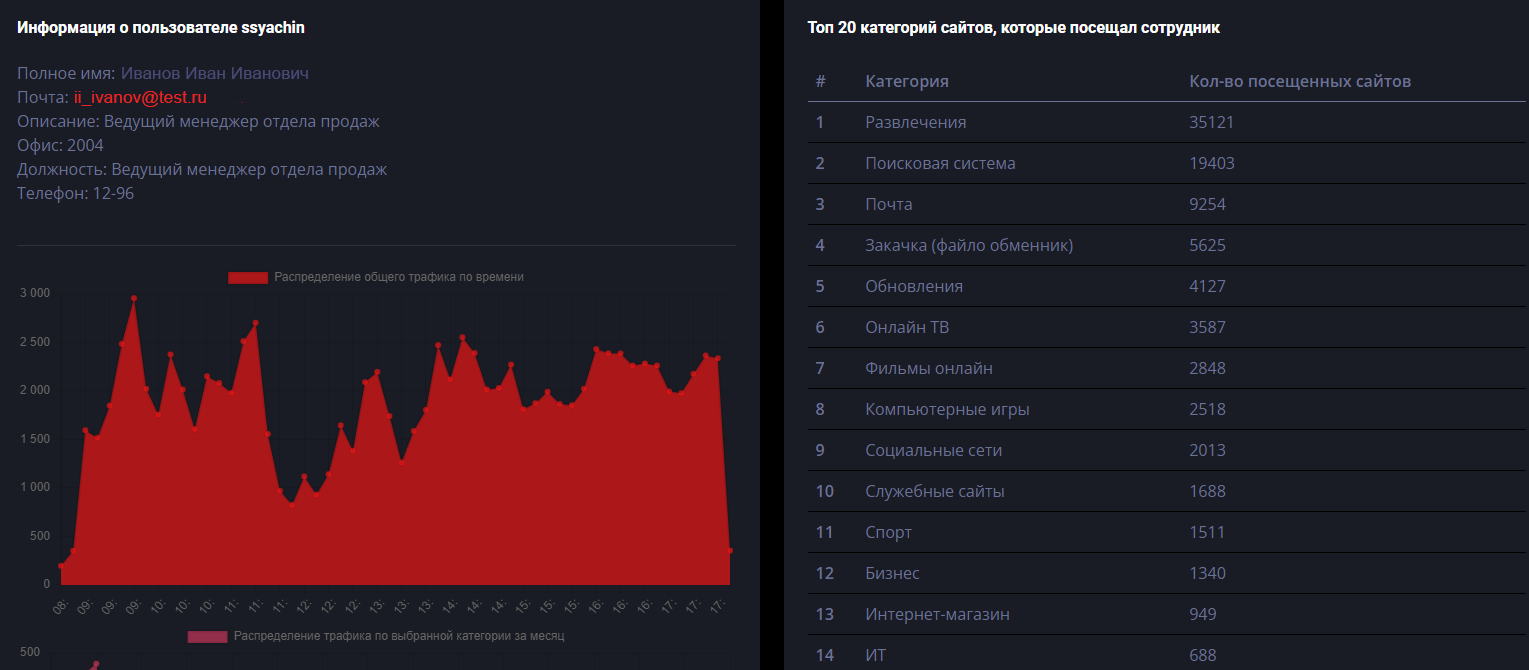Click legend label Распределение трафика по выбранной категории
The width and height of the screenshot is (1529, 670).
point(399,636)
